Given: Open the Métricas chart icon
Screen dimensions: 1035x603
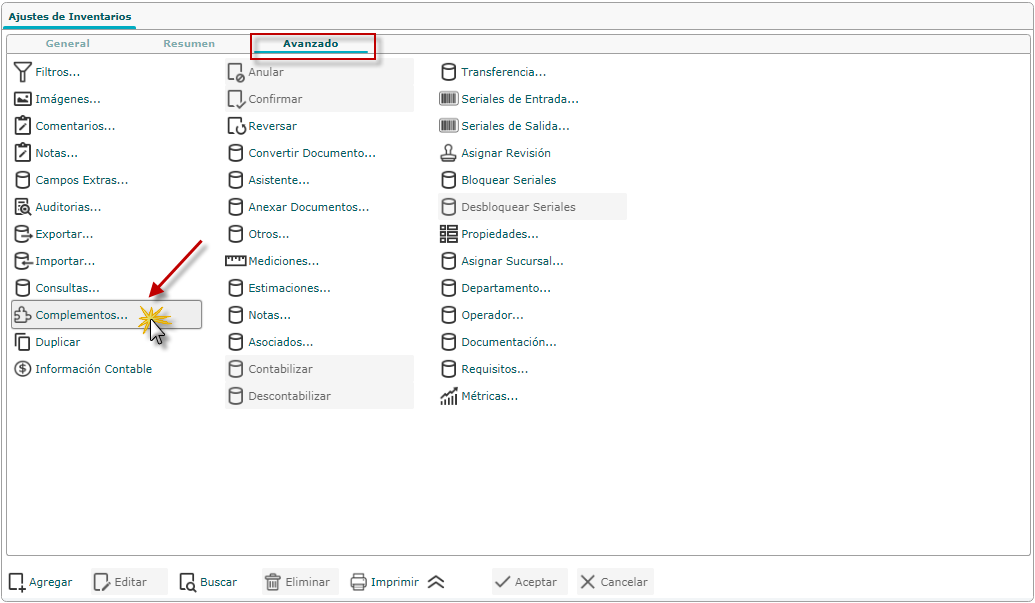Looking at the screenshot, I should coord(449,397).
